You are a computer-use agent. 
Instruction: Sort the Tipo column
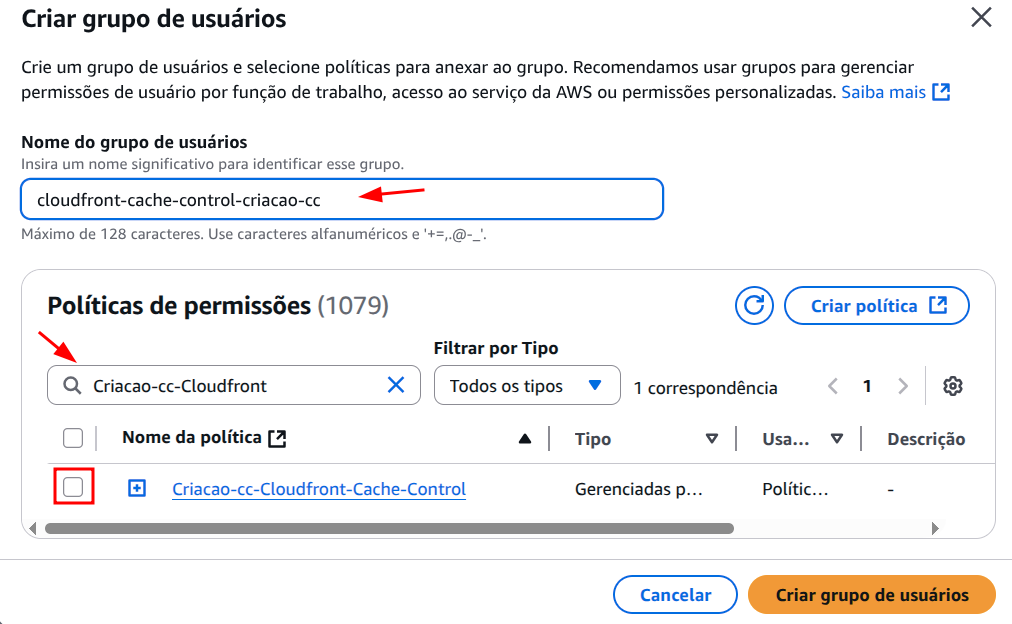pos(712,439)
